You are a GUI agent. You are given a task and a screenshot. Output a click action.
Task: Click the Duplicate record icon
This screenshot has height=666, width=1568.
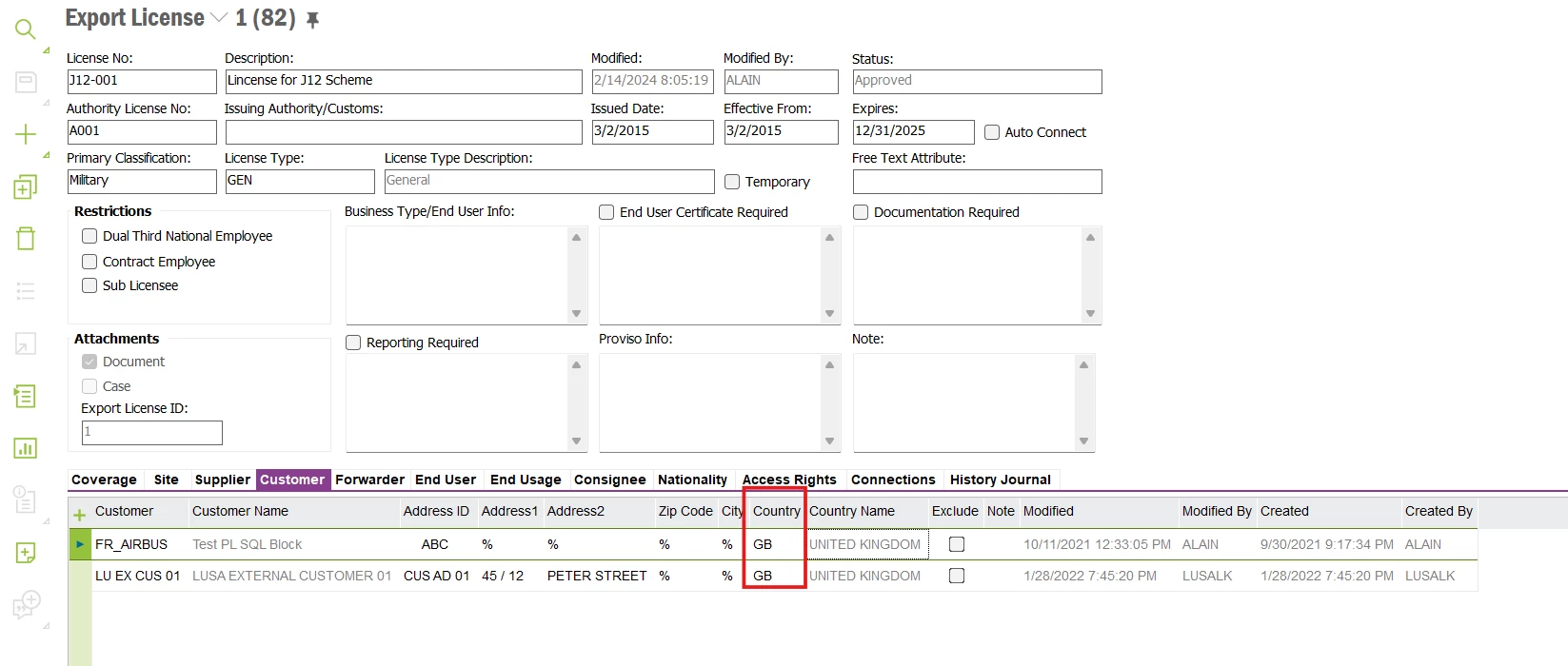tap(26, 186)
